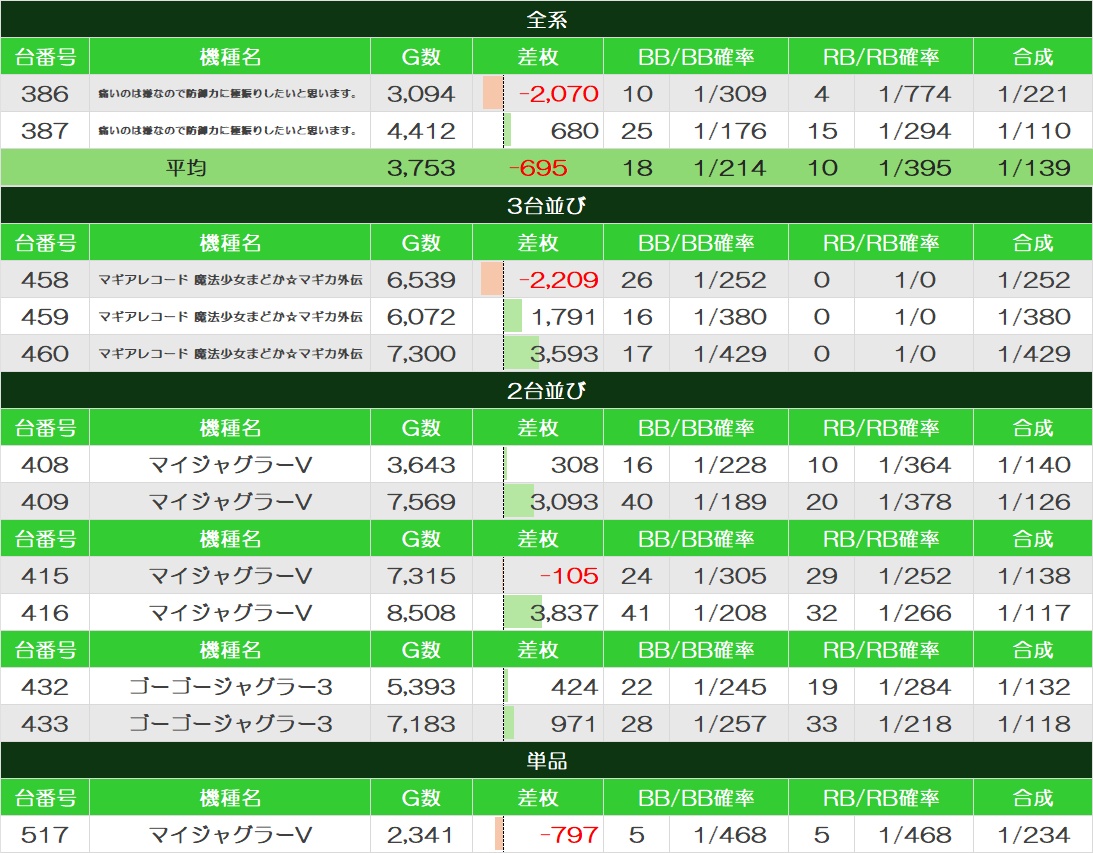Click the 全系 section header
This screenshot has height=853, width=1093.
click(546, 20)
